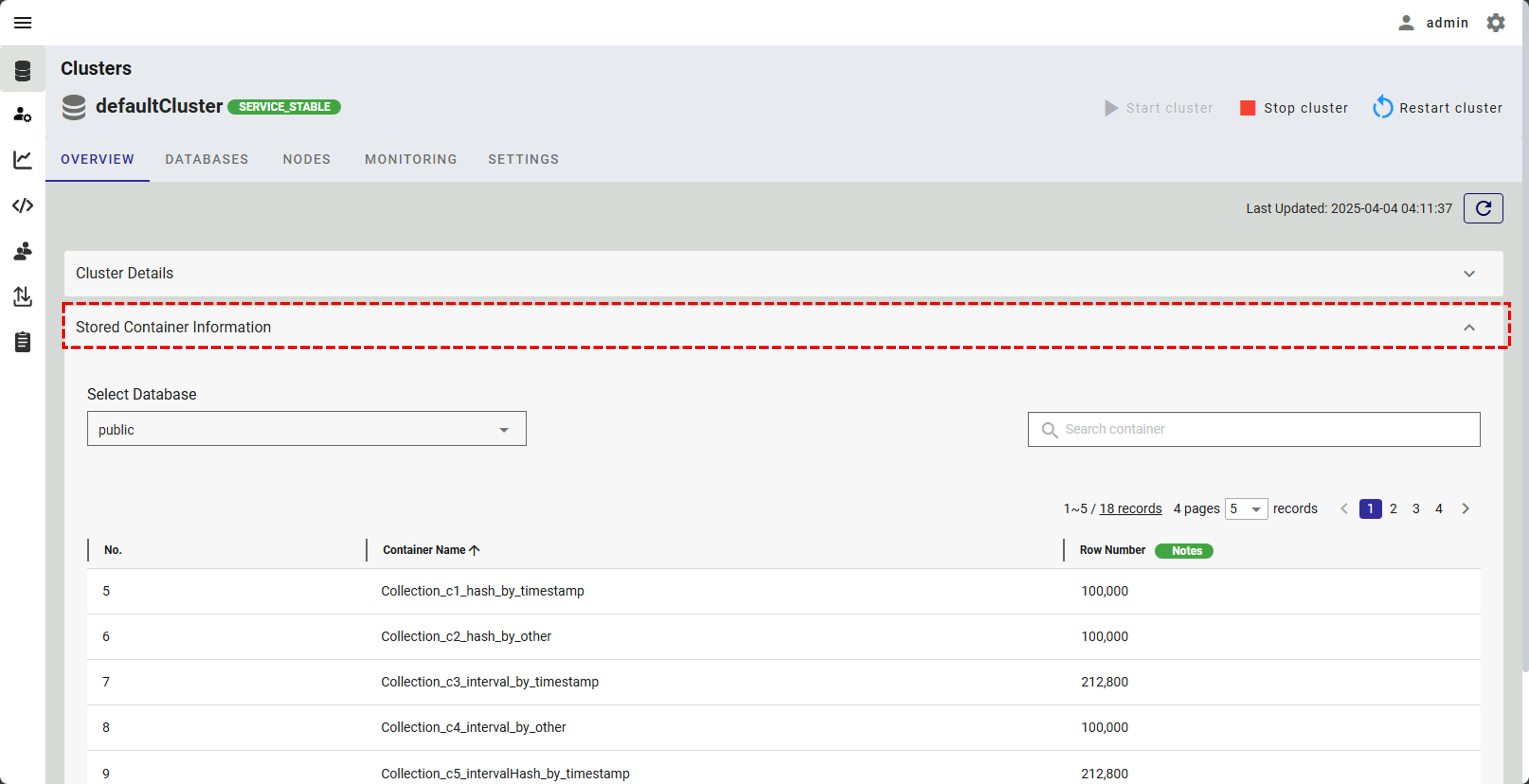Click the clusters database sidebar icon
Viewport: 1529px width, 784px height.
(23, 71)
